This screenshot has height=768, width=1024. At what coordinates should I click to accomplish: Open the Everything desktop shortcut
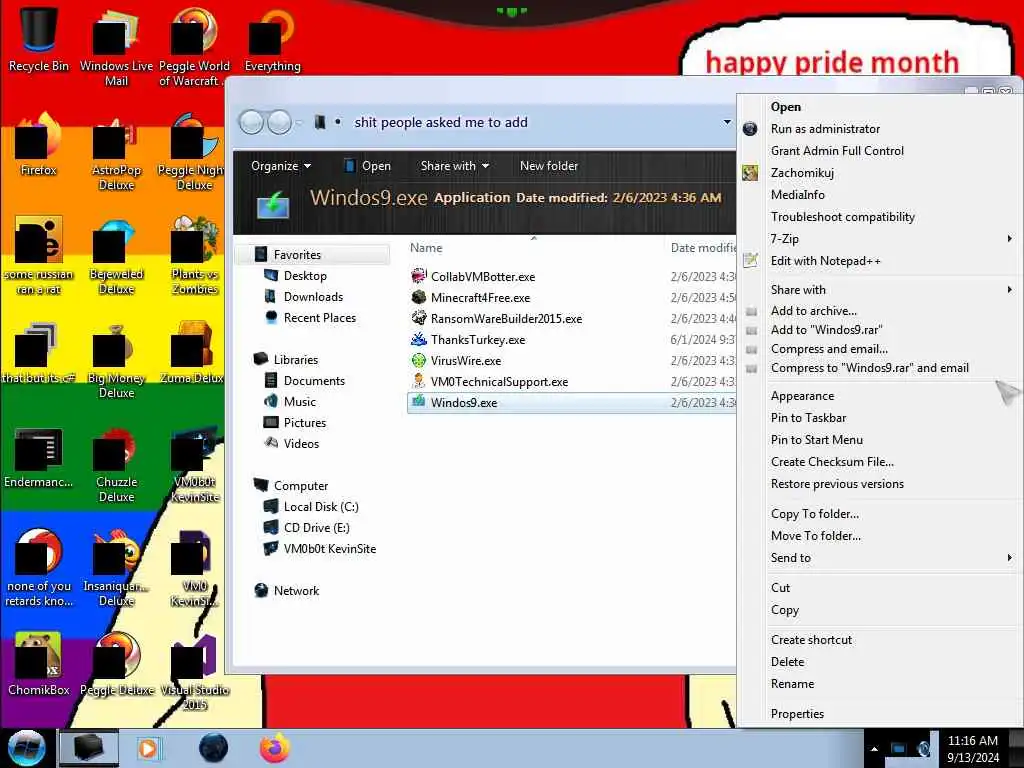pyautogui.click(x=272, y=39)
